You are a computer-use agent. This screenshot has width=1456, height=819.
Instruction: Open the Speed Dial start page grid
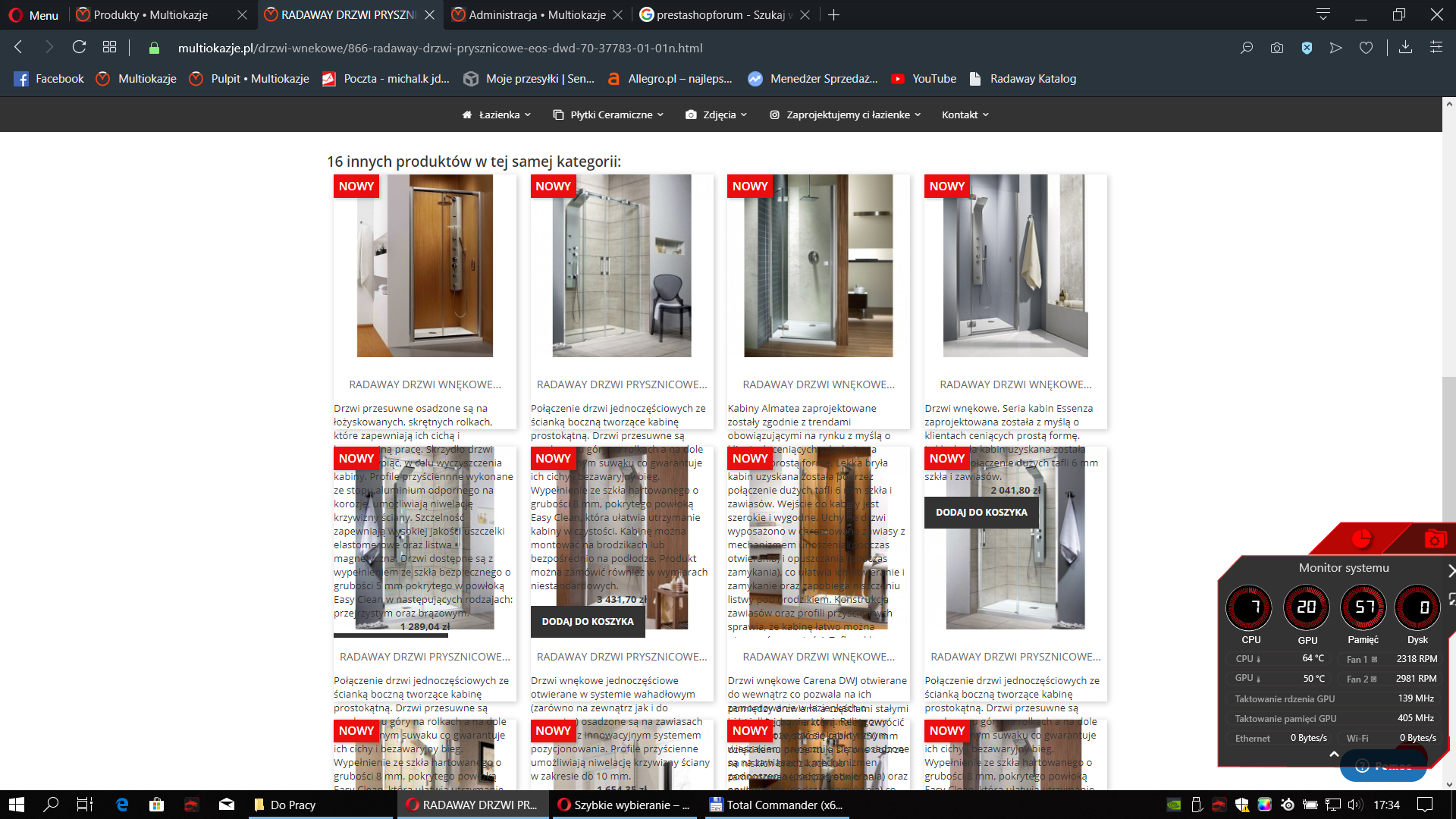[x=109, y=48]
